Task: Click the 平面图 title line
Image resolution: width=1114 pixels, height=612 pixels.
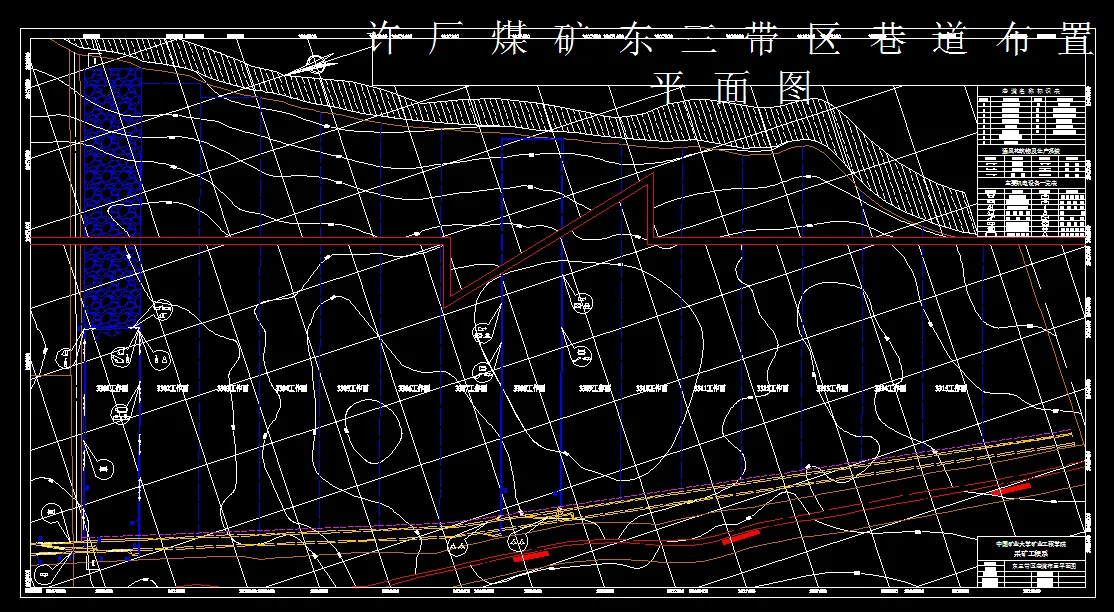Action: [x=733, y=87]
